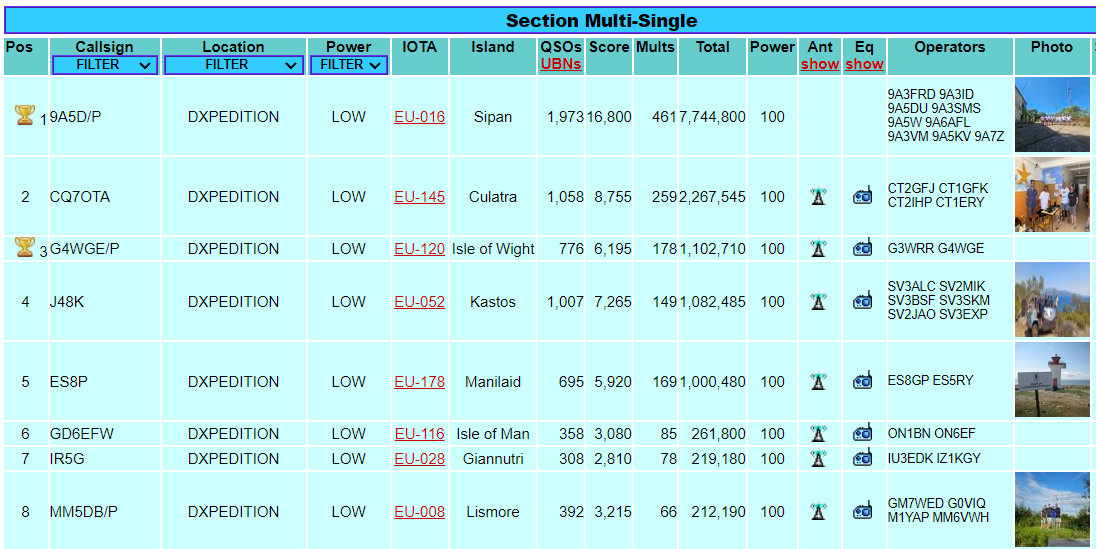Click island name Isle of Wight
The width and height of the screenshot is (1096, 549).
tap(493, 249)
